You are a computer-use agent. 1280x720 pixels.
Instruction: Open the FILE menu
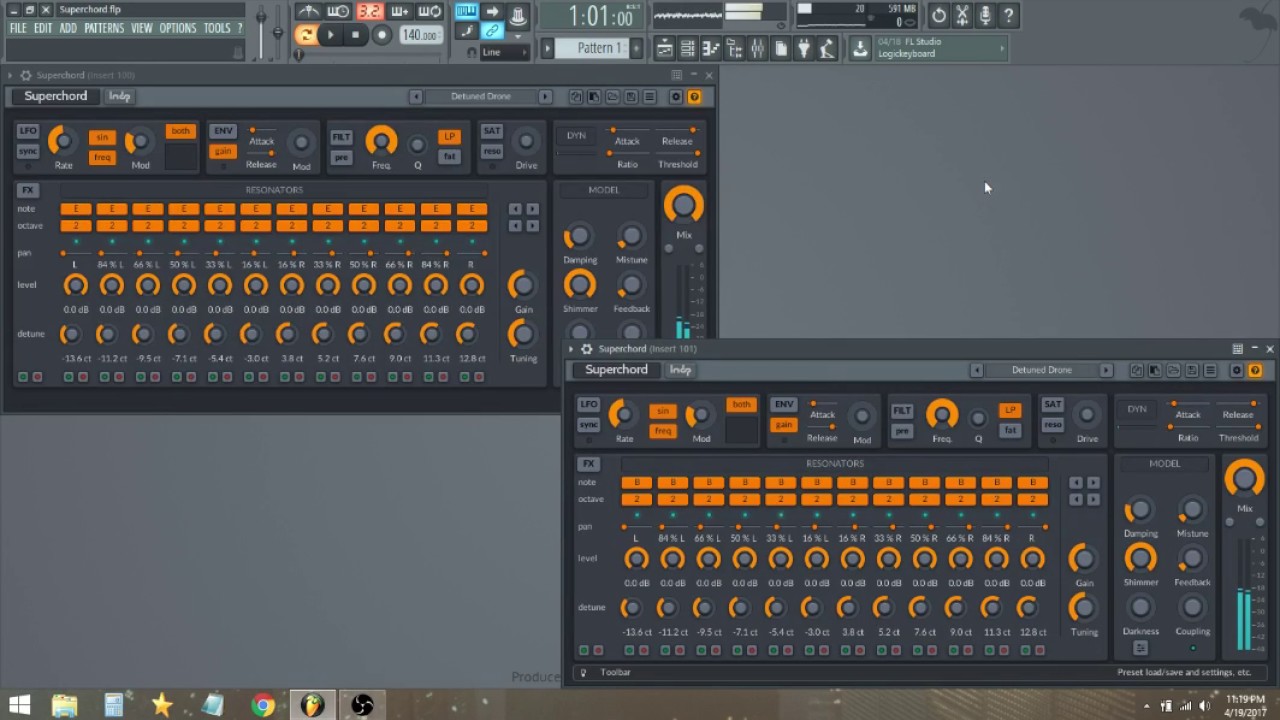(x=18, y=28)
